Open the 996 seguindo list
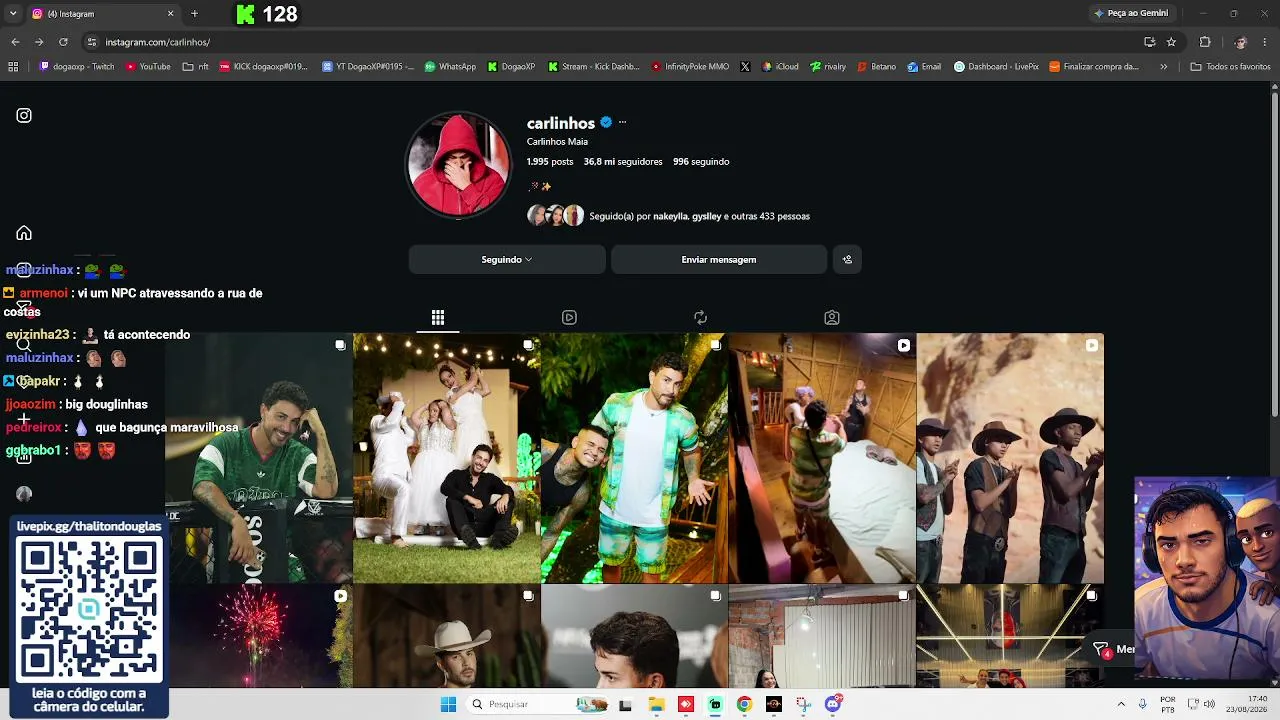1280x720 pixels. click(701, 162)
